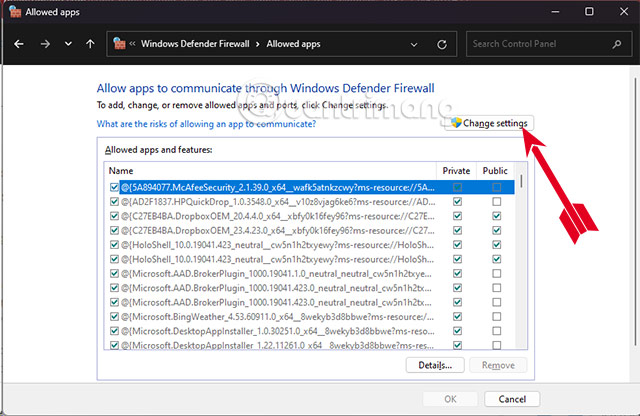Expand the chevron after Windows Defender Firewall
The image size is (640, 416).
[258, 44]
